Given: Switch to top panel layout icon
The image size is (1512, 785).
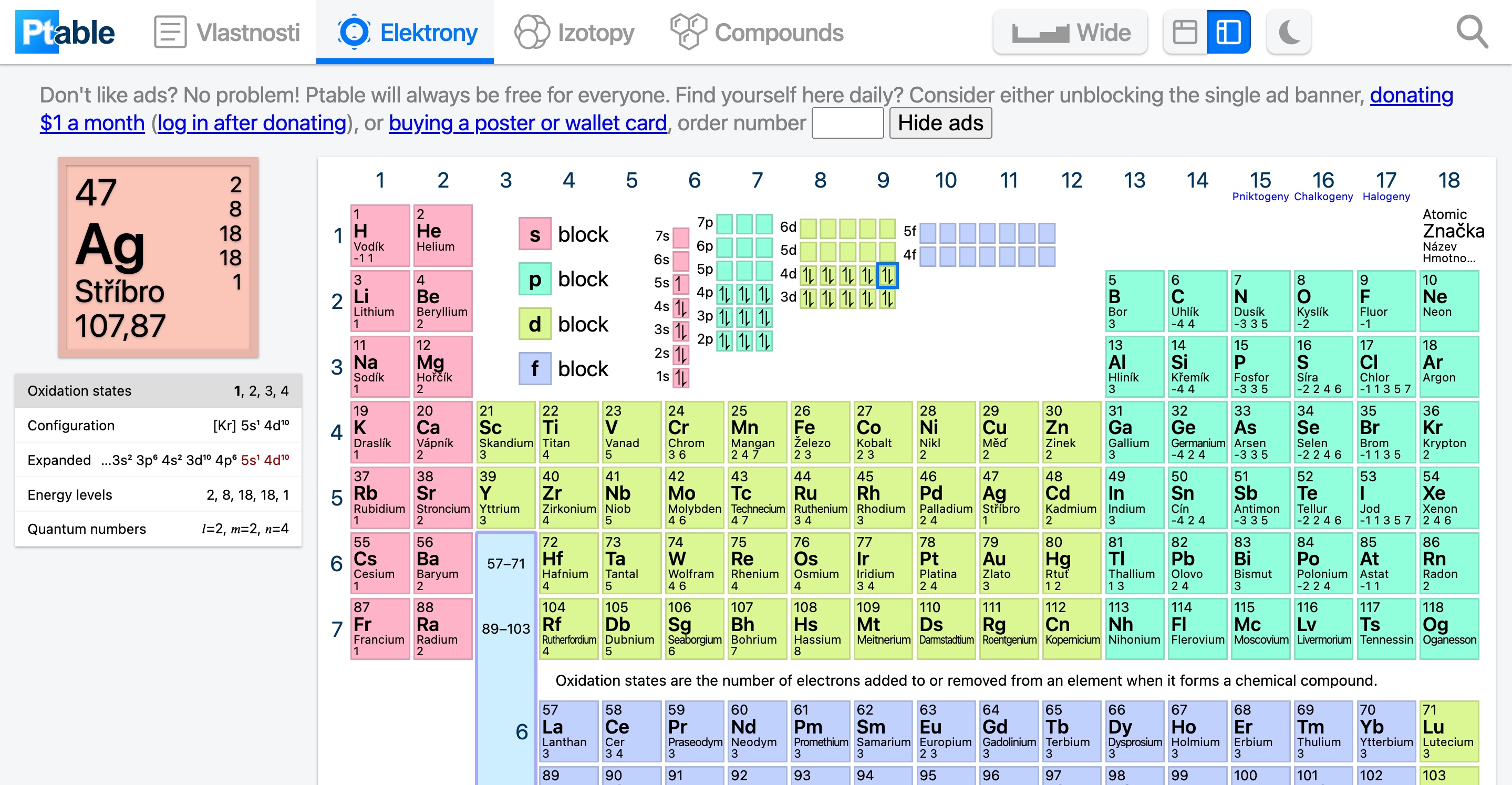Looking at the screenshot, I should point(1185,32).
